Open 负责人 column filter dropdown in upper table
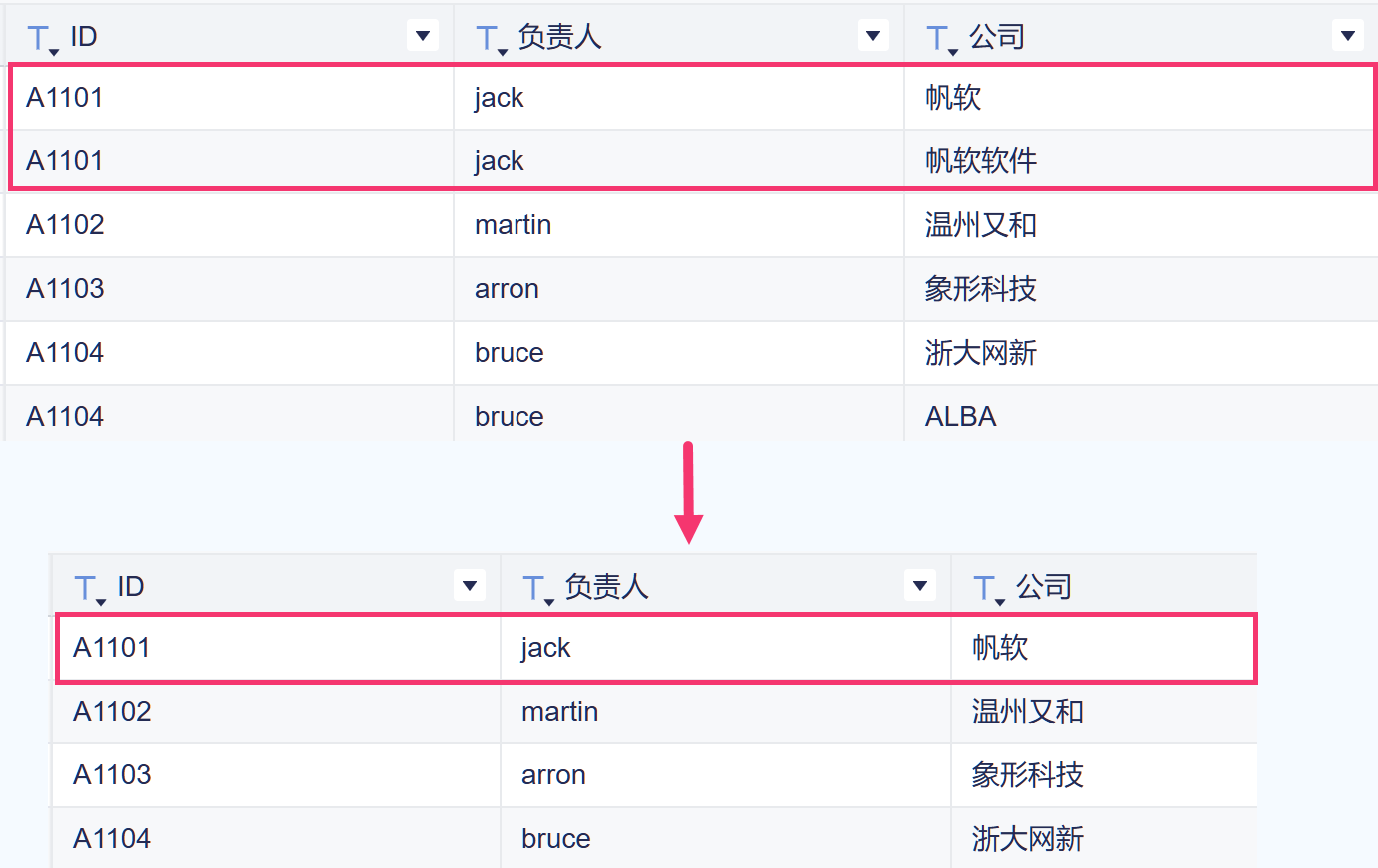Image resolution: width=1378 pixels, height=868 pixels. tap(873, 37)
